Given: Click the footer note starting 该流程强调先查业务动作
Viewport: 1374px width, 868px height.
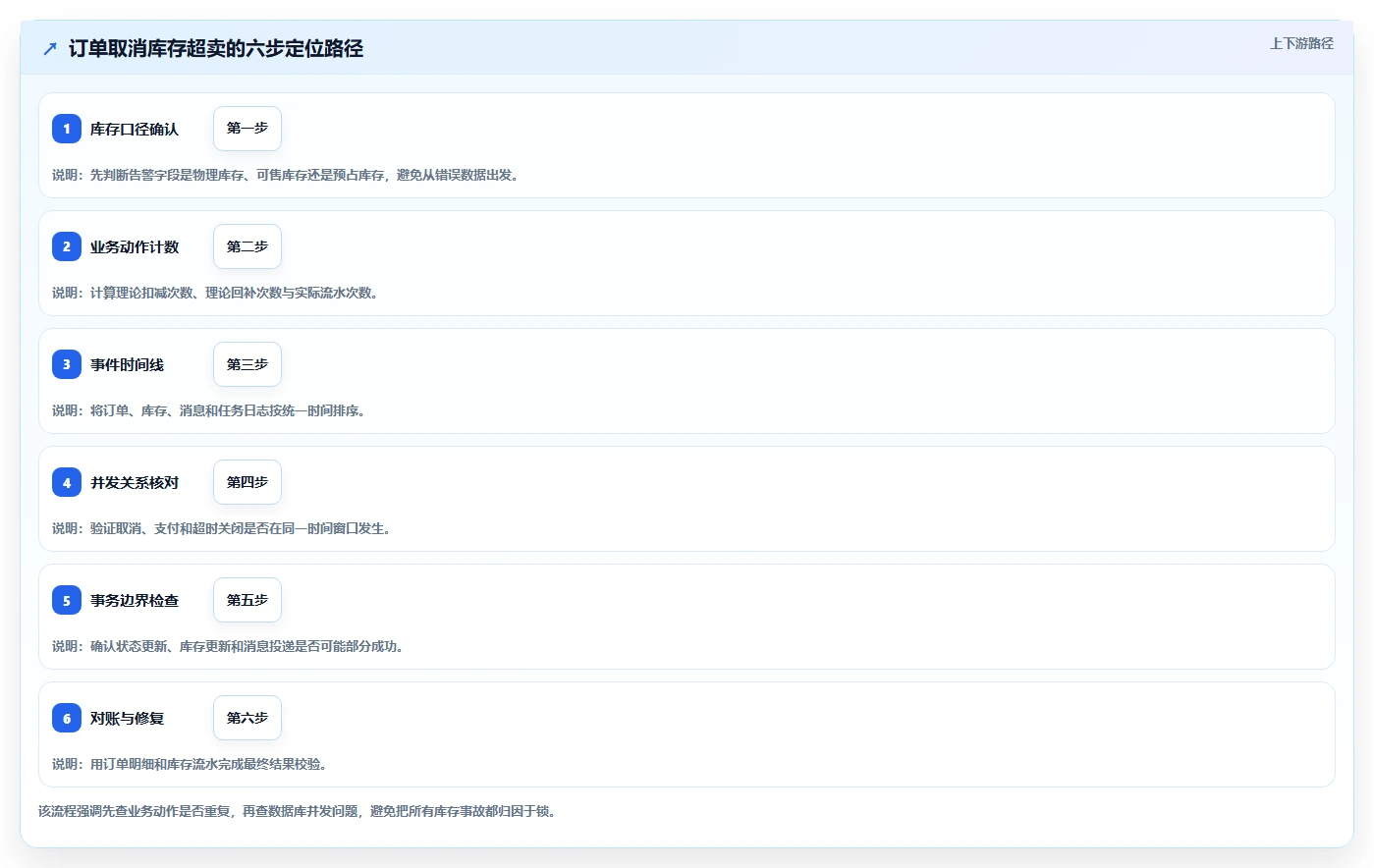Looking at the screenshot, I should pyautogui.click(x=299, y=811).
